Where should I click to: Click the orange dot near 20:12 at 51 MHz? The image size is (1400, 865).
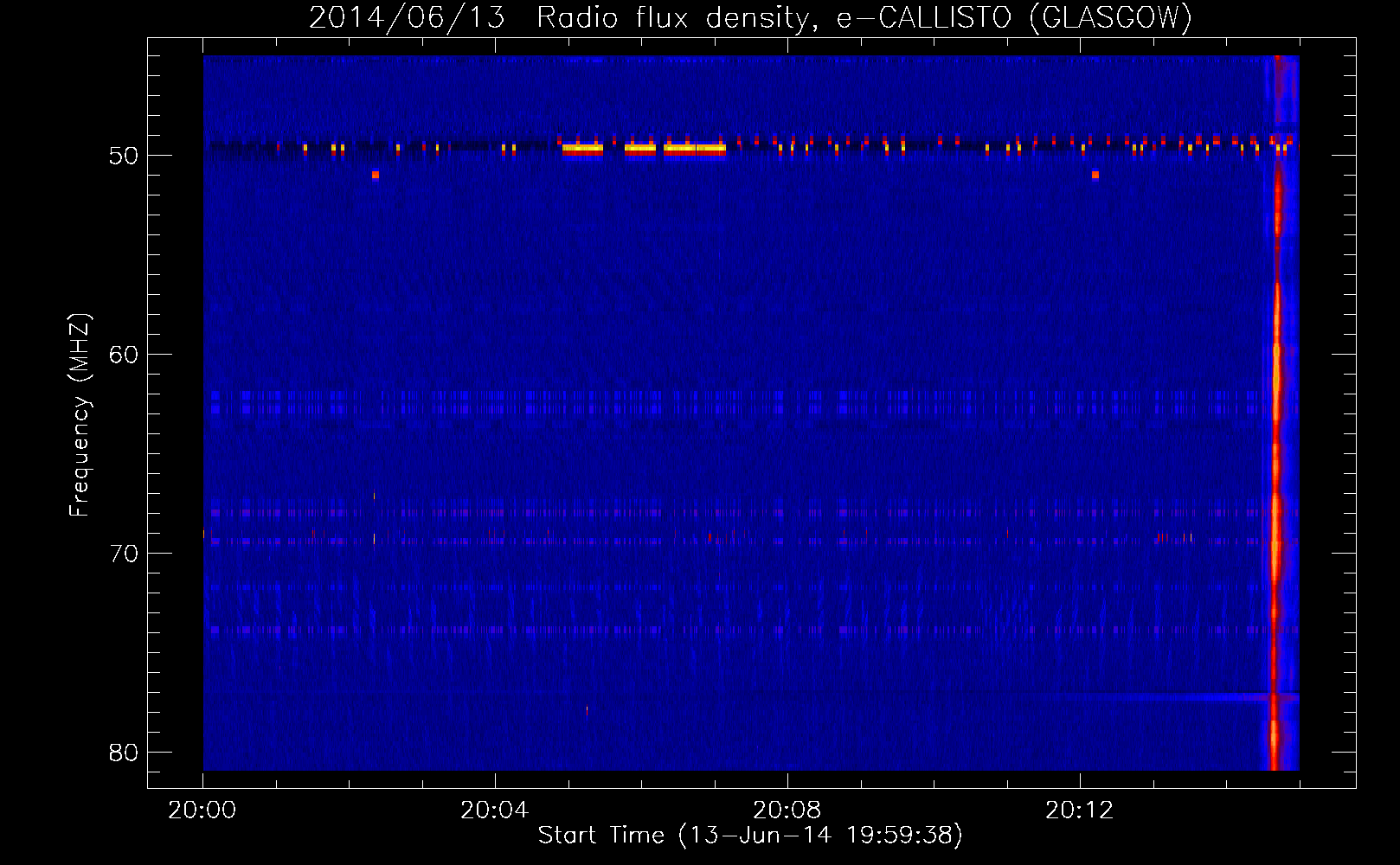[1095, 175]
